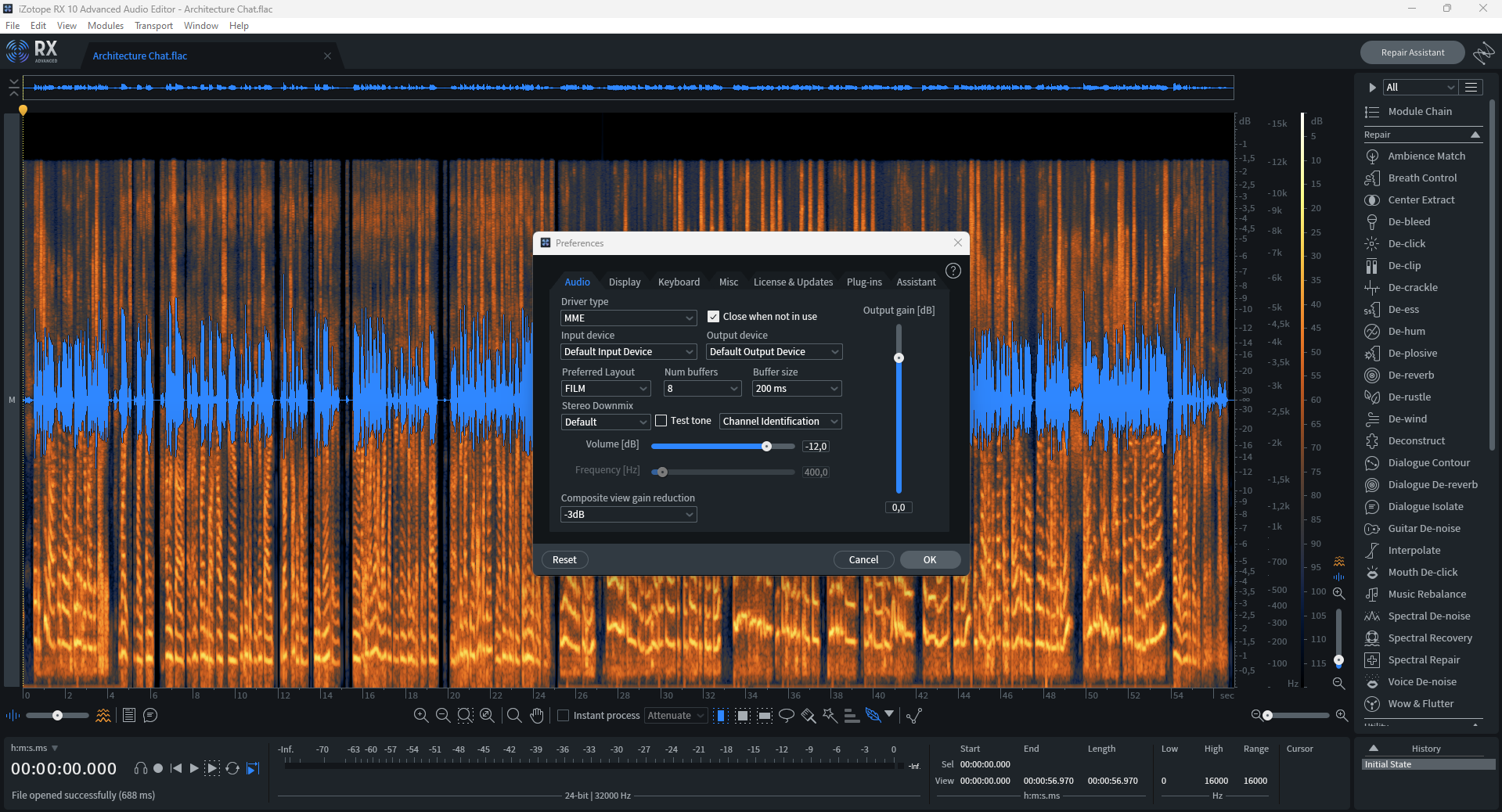1502x812 pixels.
Task: Open the Driver type dropdown
Action: coord(629,318)
